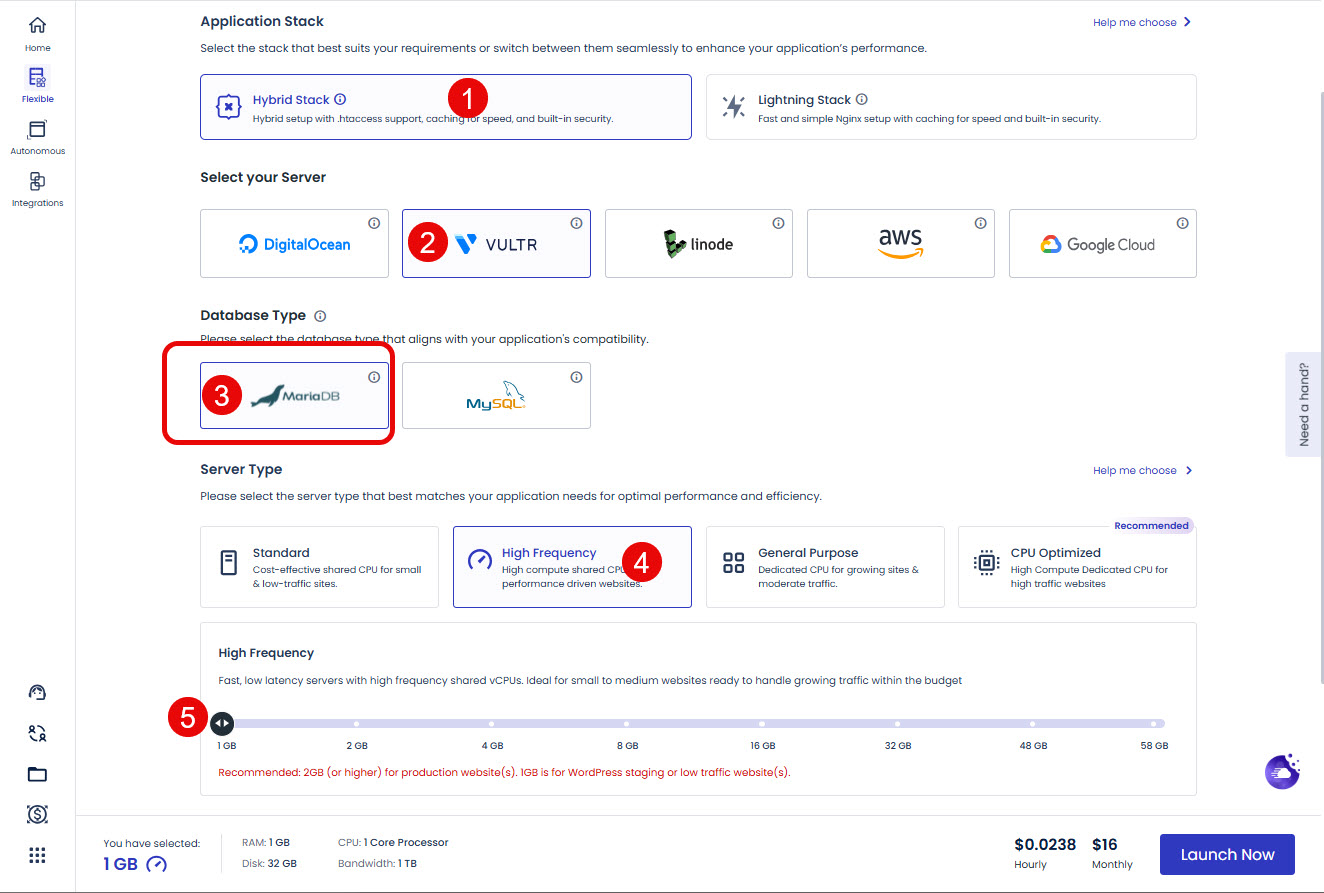This screenshot has height=893, width=1324.
Task: Select the Lightning Stack option
Action: (x=951, y=107)
